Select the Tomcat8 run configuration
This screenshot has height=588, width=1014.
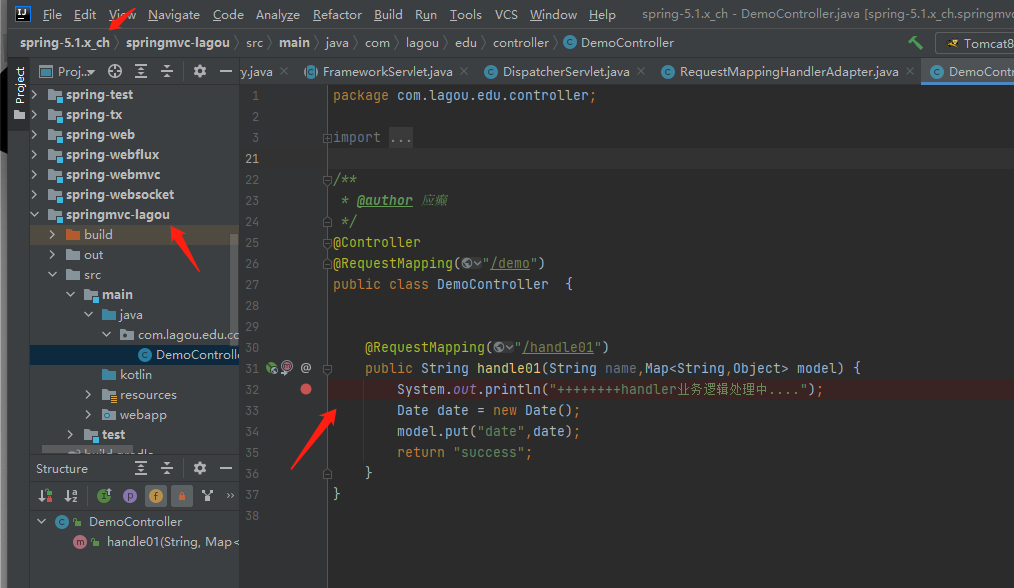point(978,43)
